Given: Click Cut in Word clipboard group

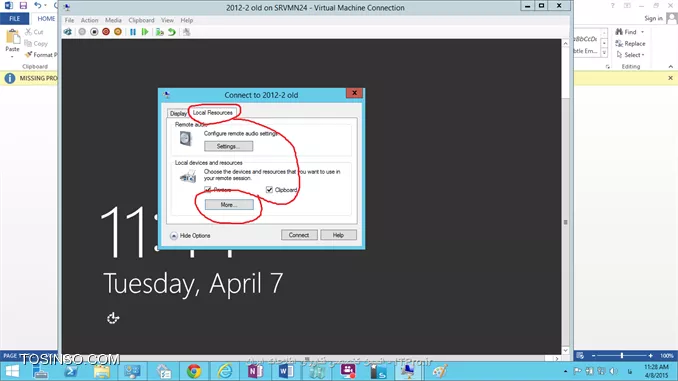Looking at the screenshot, I should 34,32.
